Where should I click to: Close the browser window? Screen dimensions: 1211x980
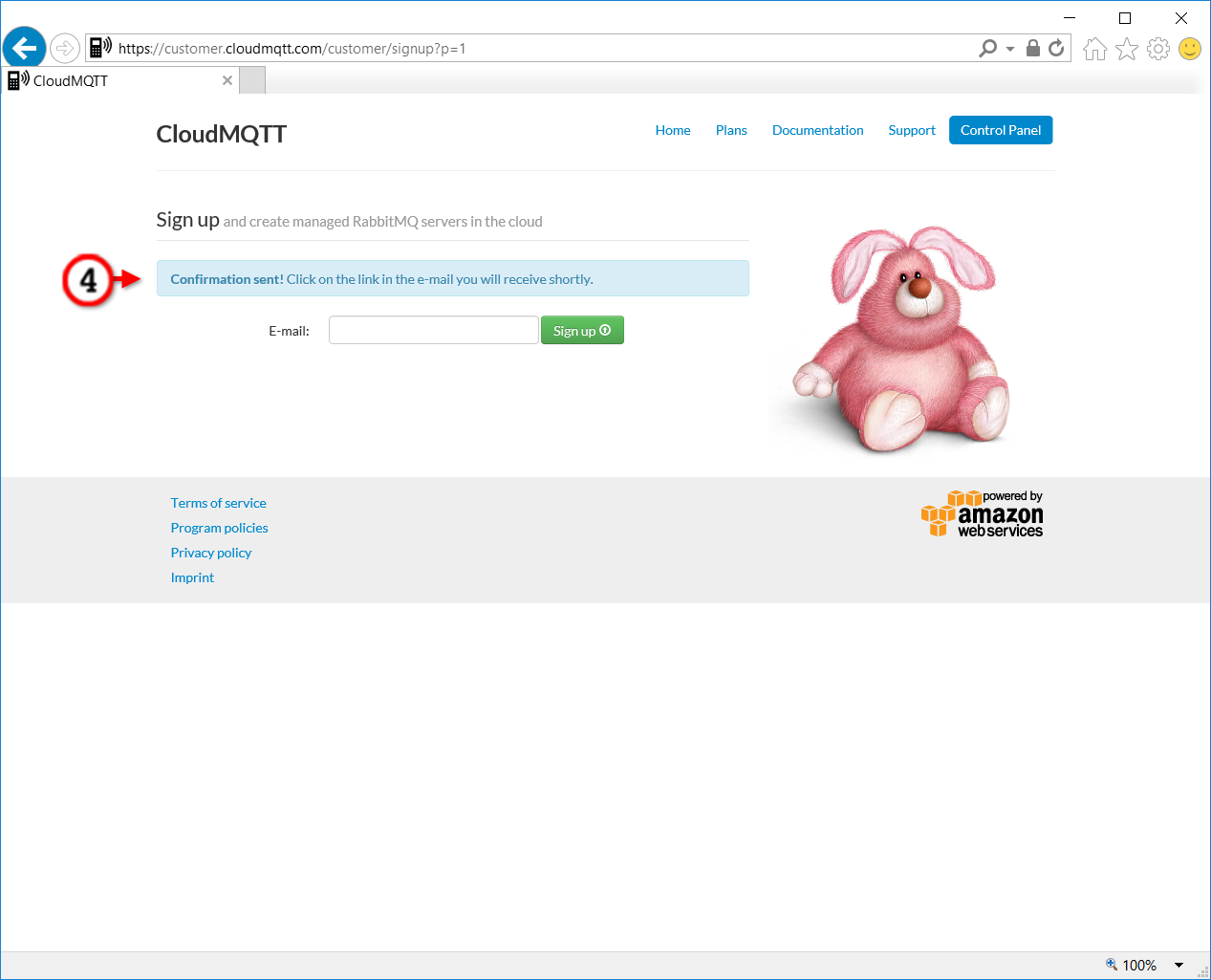(x=1181, y=17)
